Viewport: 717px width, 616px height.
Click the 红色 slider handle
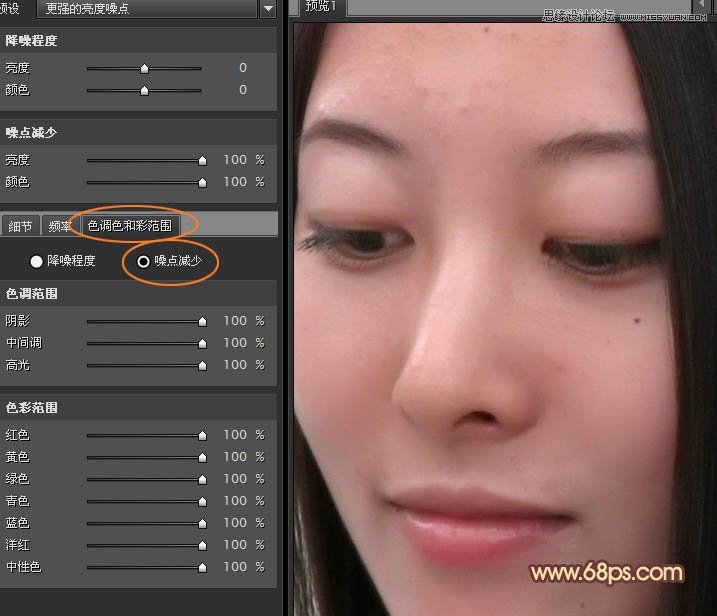point(202,435)
